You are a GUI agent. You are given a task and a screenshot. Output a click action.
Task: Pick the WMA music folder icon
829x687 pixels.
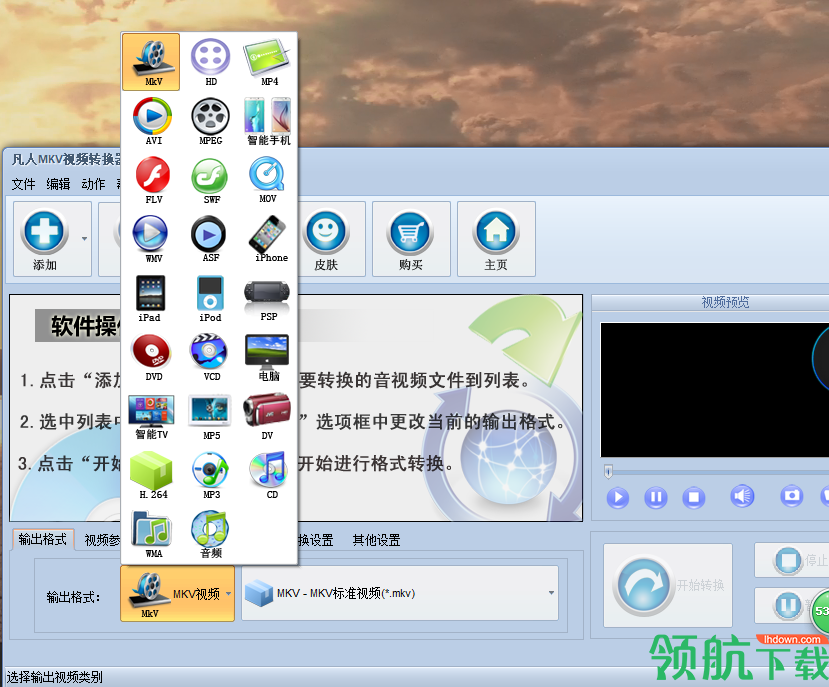point(152,534)
